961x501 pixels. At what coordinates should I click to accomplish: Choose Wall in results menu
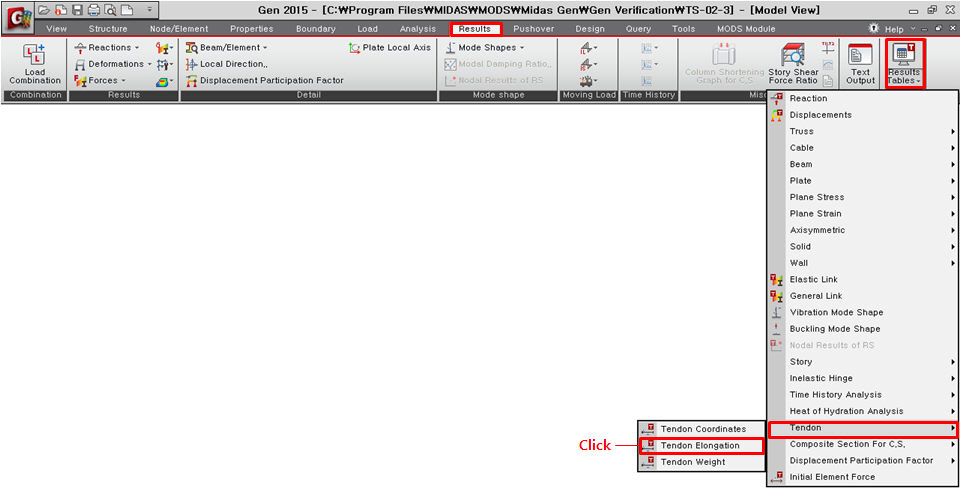862,263
